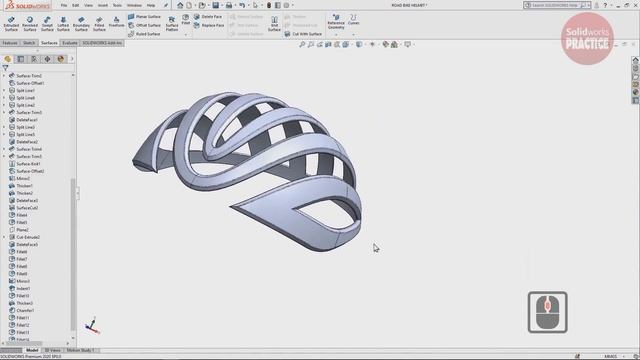The width and height of the screenshot is (640, 360).
Task: Select the Swept Surface tool
Action: 47,24
